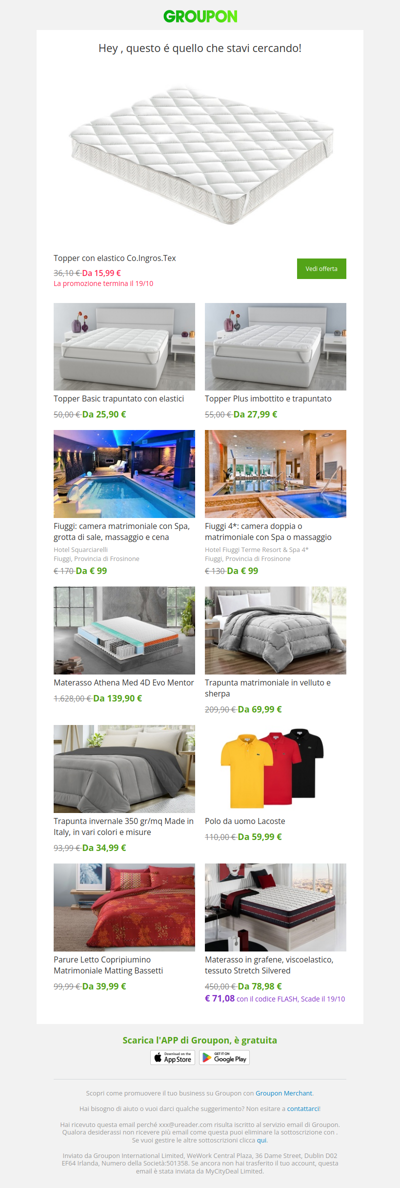
Task: View the Fiuggi Terme Resort spa photo
Action: point(276,474)
